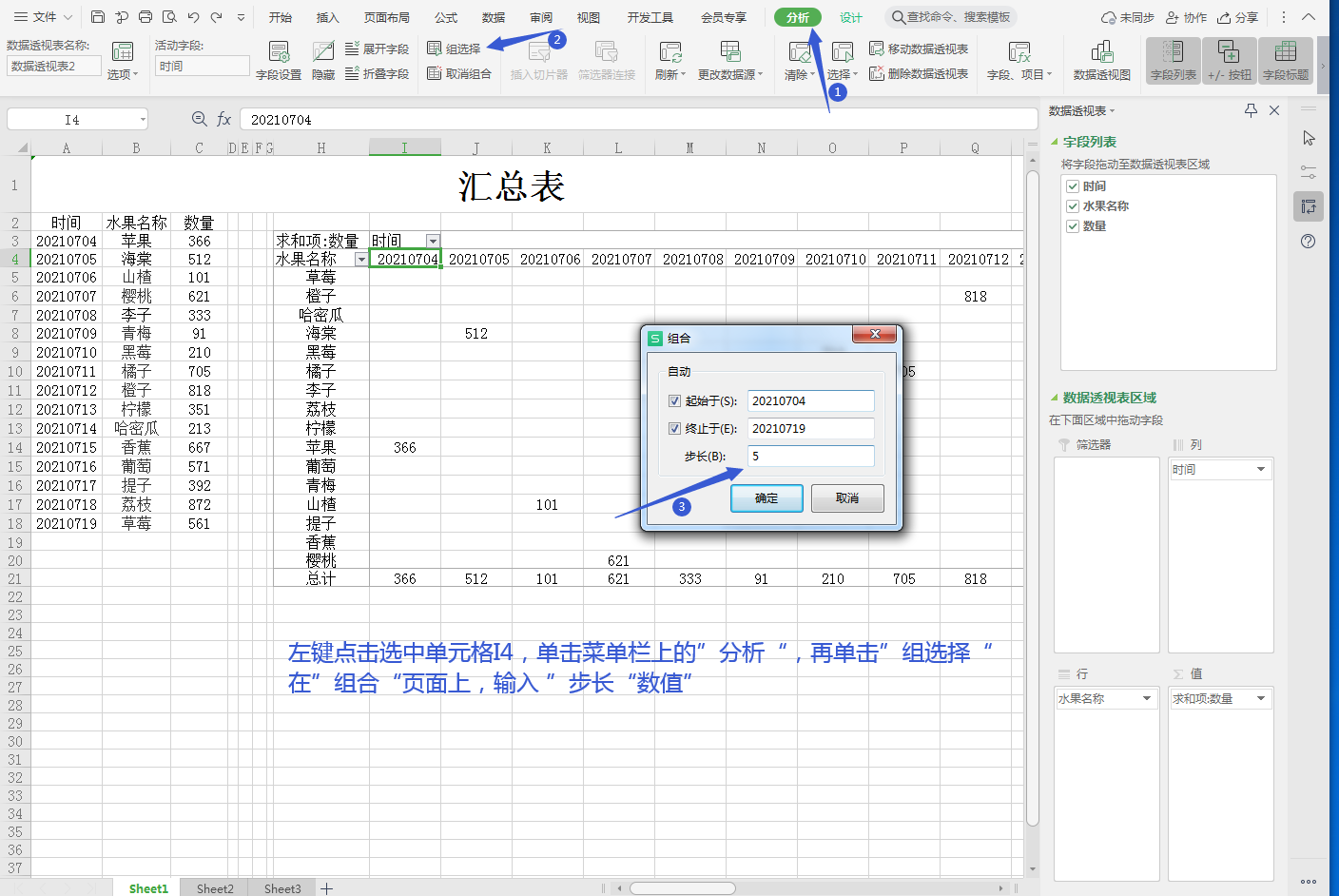Image resolution: width=1339 pixels, height=896 pixels.
Task: Click the Save icon in quick toolbar
Action: [98, 17]
